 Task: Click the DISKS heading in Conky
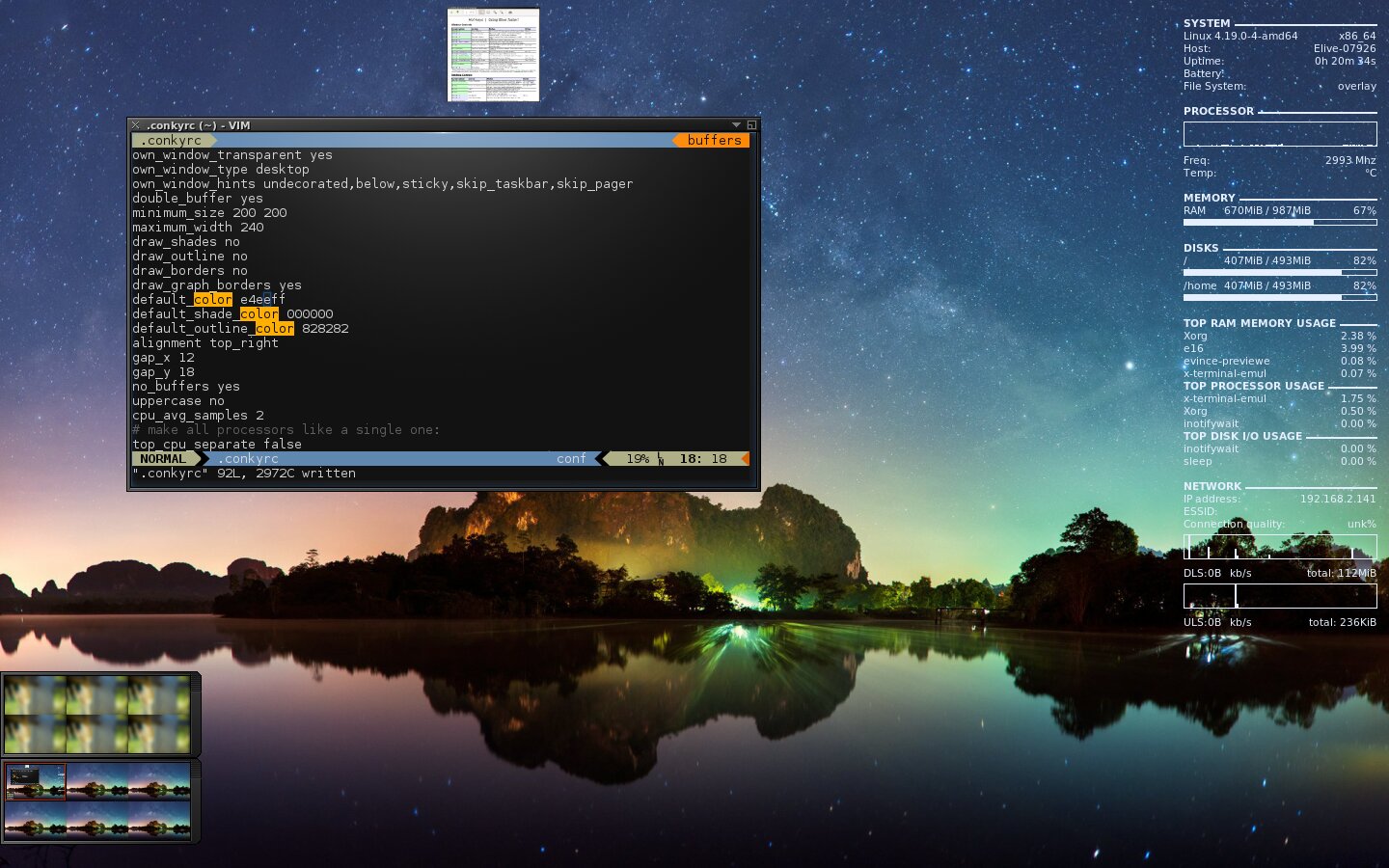click(x=1201, y=248)
